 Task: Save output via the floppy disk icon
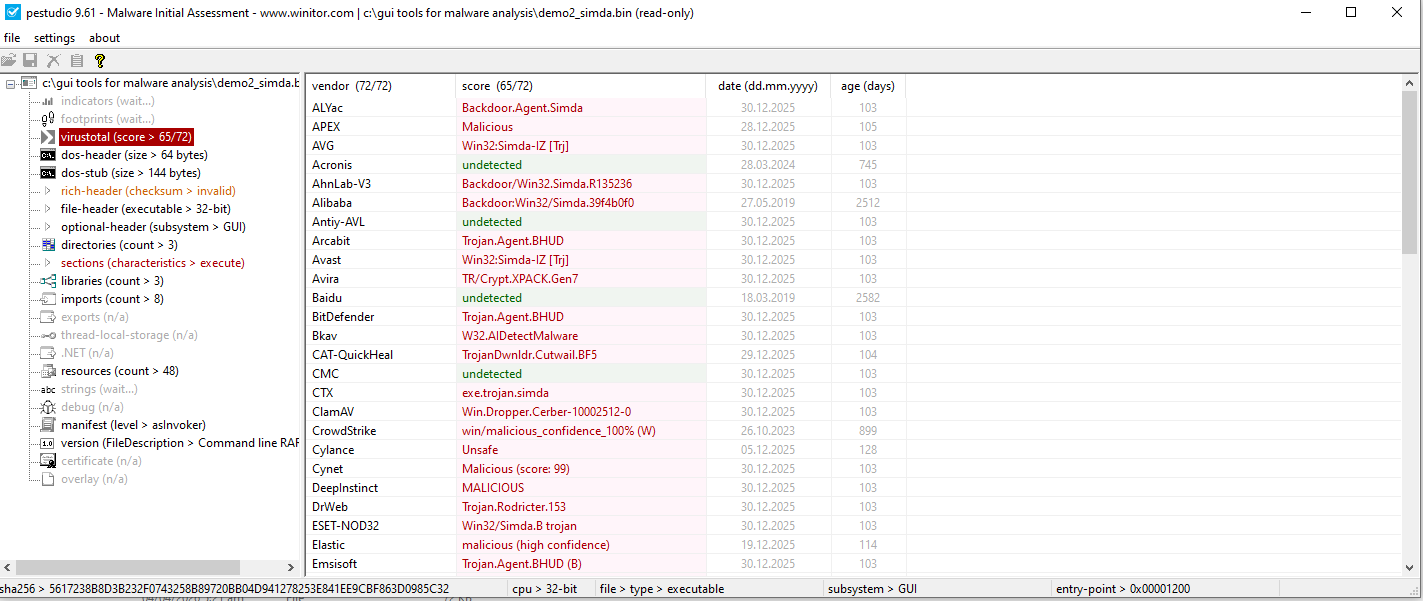tap(31, 60)
